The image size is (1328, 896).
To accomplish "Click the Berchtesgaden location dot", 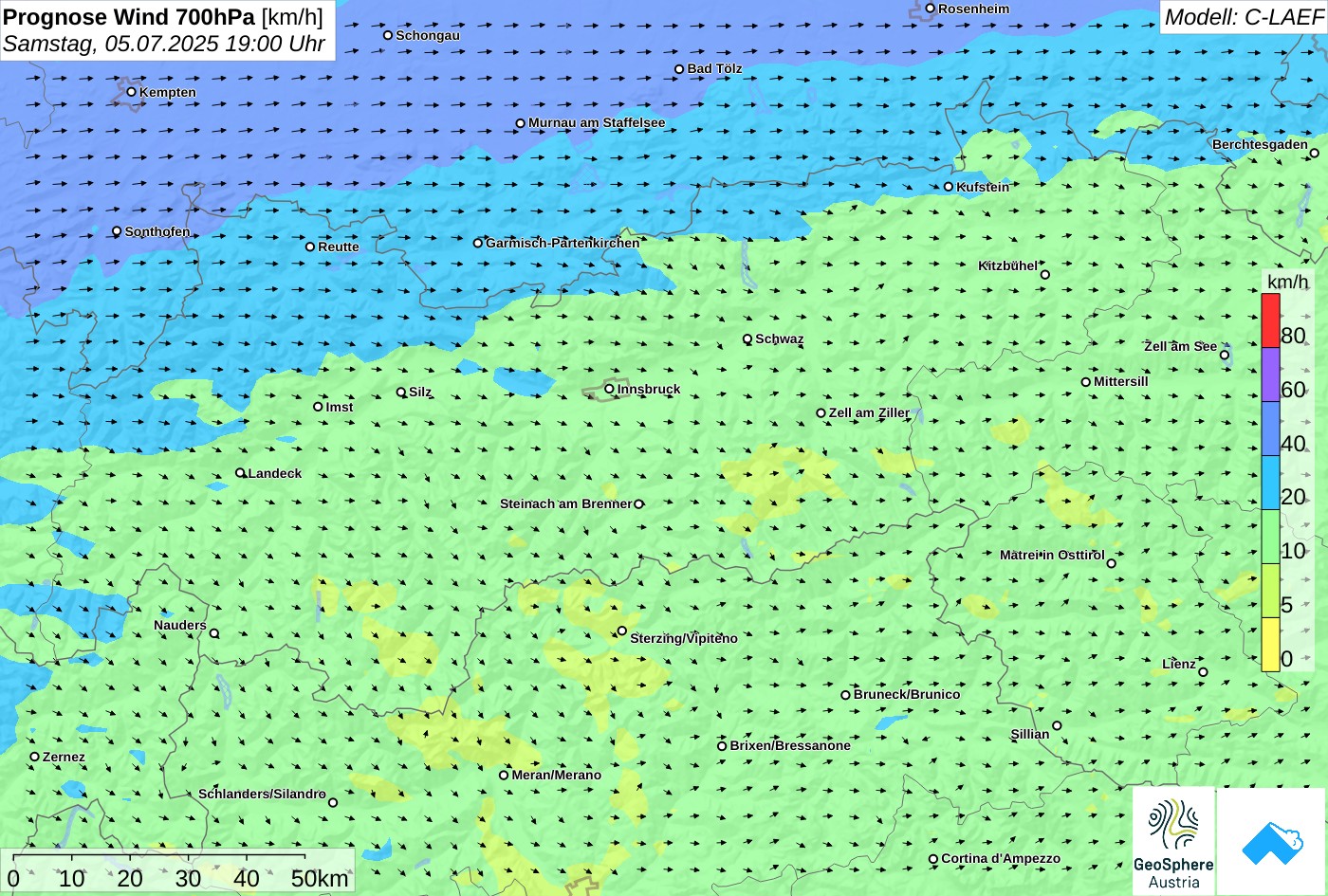I will coord(1315,153).
